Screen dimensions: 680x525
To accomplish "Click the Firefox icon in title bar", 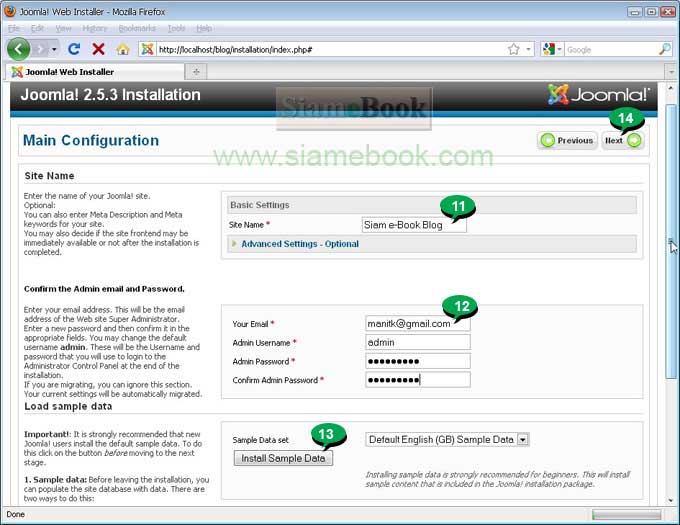I will [10, 11].
